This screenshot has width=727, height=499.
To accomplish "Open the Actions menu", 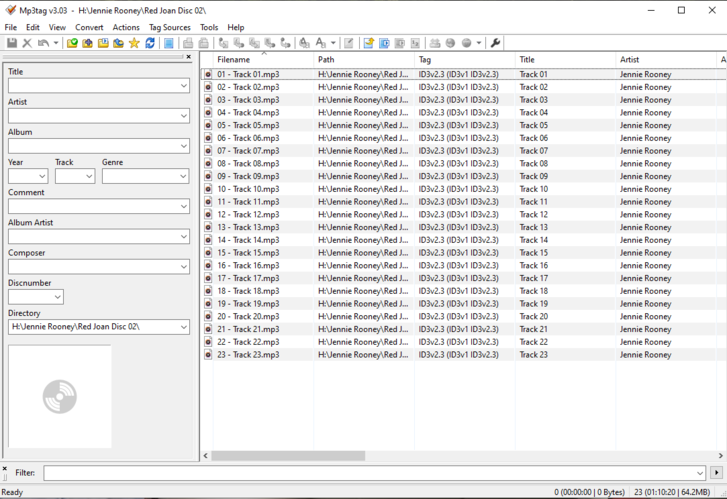I will (126, 27).
